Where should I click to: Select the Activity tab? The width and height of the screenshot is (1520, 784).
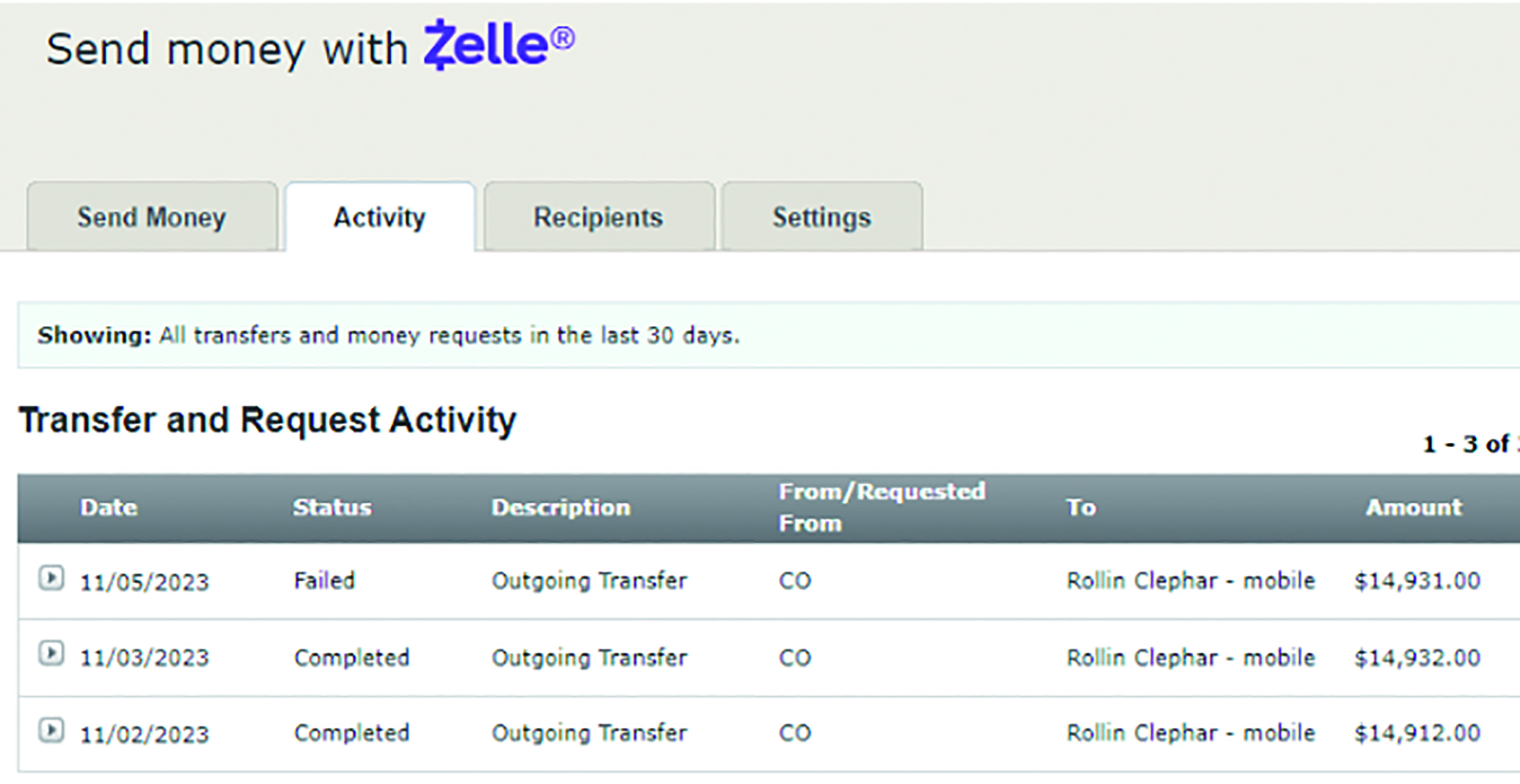[x=379, y=217]
